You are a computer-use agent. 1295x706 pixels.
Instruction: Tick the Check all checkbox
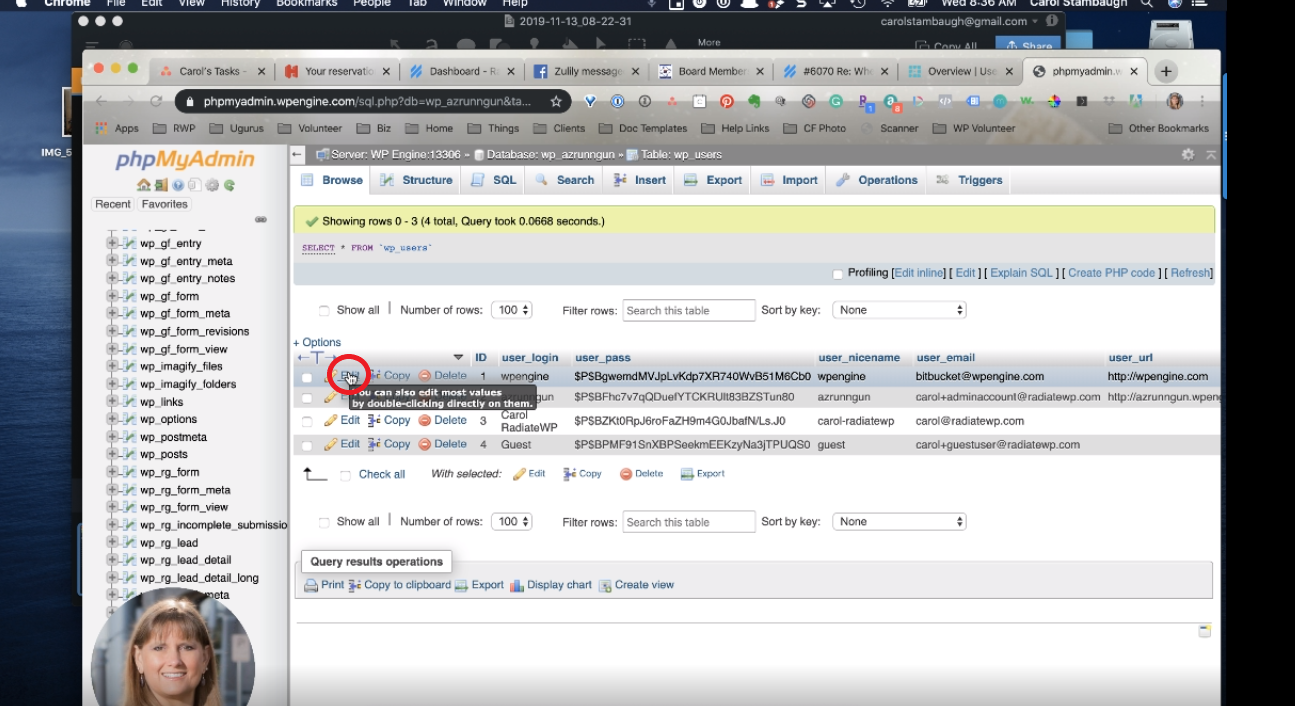point(345,475)
